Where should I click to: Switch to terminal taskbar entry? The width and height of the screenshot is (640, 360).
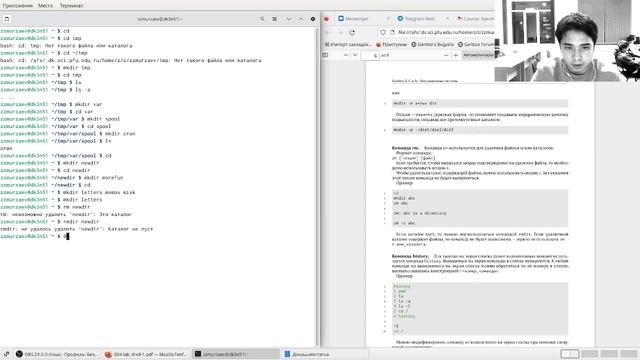click(x=236, y=354)
